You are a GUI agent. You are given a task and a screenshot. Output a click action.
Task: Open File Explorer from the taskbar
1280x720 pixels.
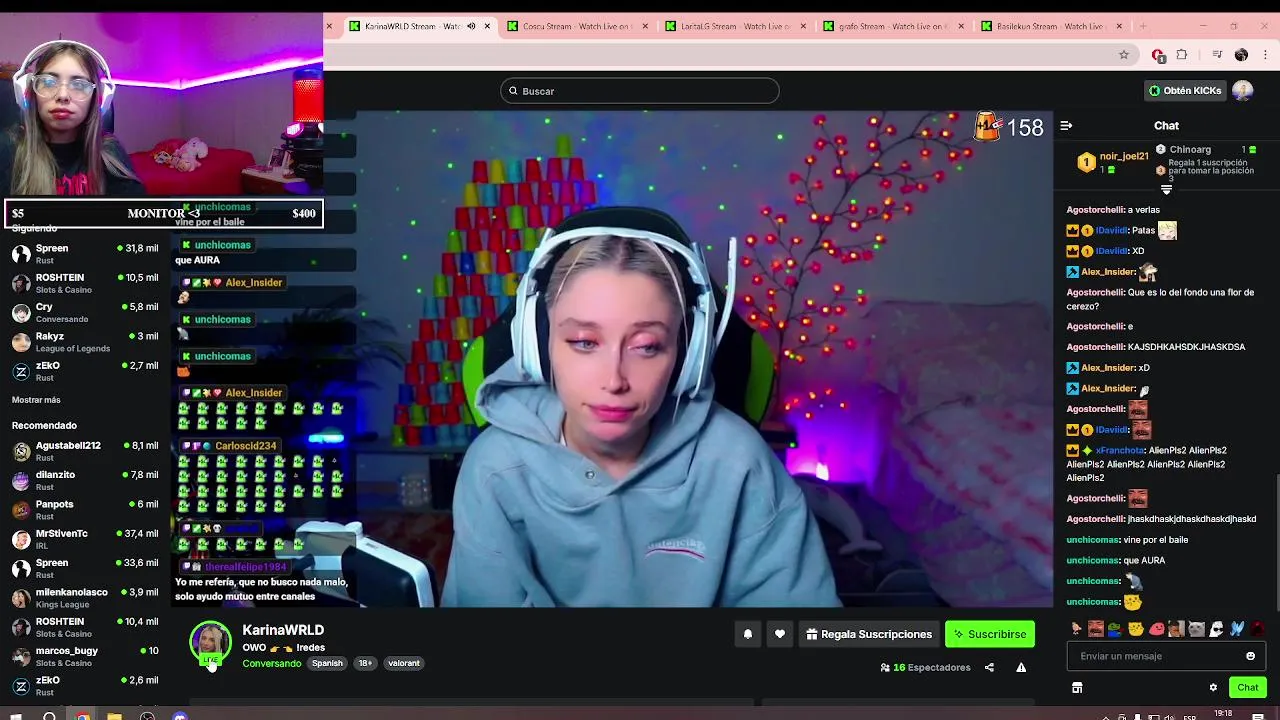114,716
